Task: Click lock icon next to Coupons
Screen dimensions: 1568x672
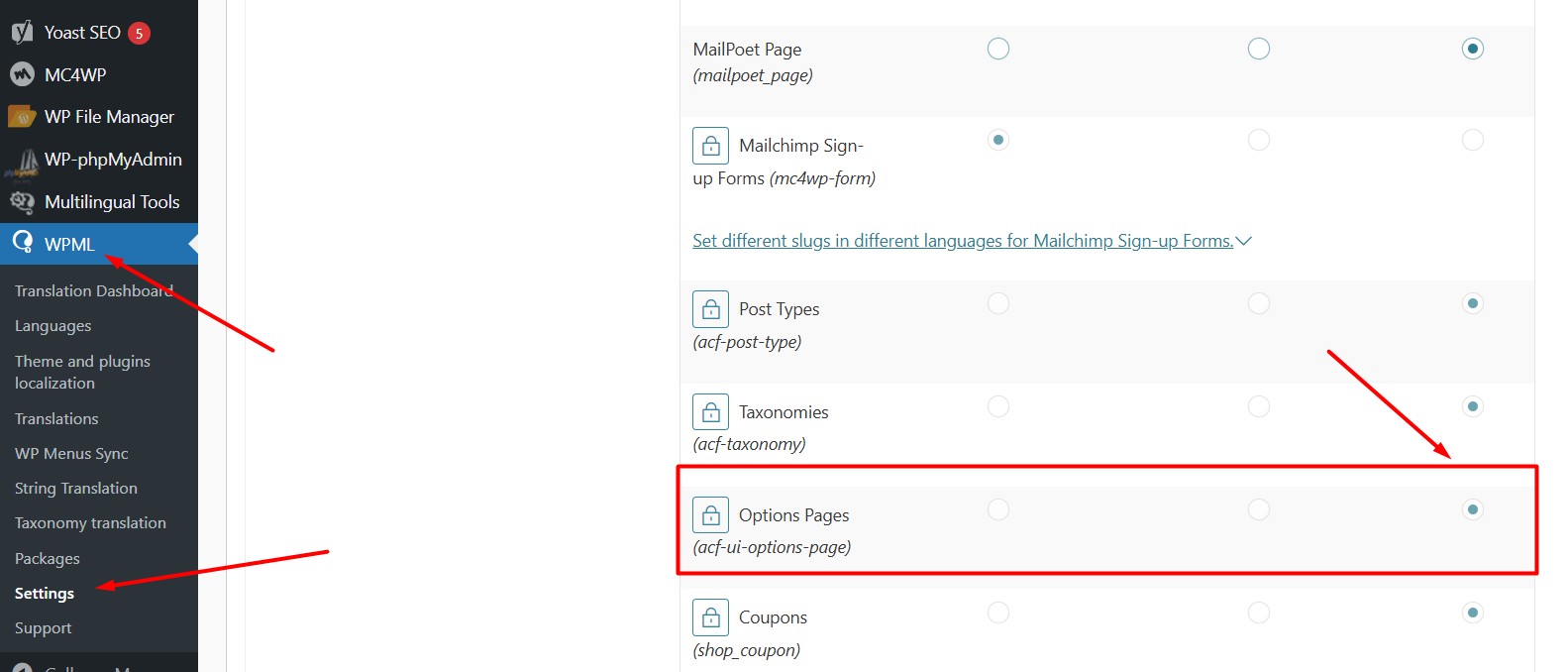Action: click(710, 617)
